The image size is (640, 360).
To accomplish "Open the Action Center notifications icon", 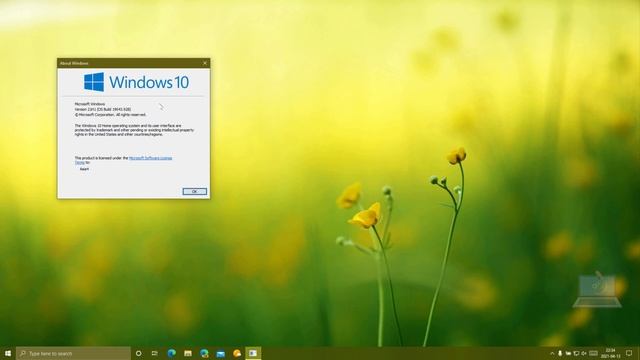I will [x=629, y=353].
